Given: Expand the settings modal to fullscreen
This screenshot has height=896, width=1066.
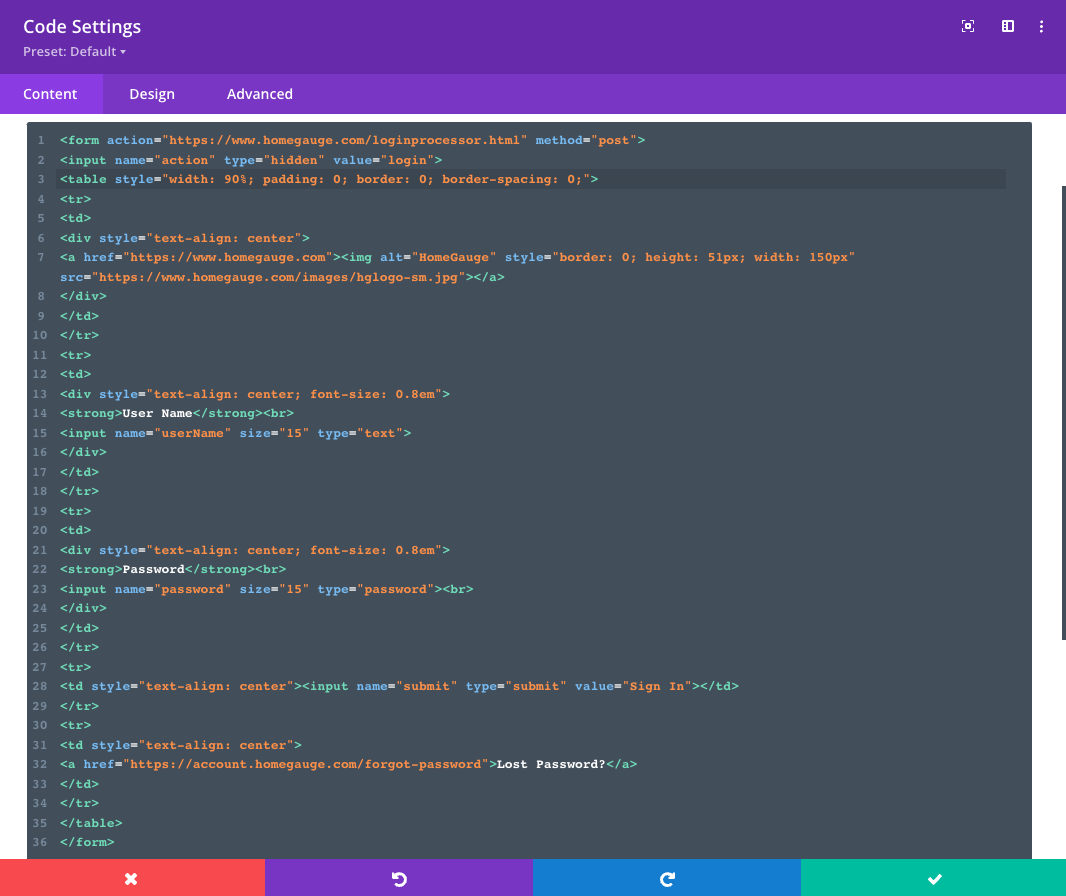Looking at the screenshot, I should pos(967,27).
